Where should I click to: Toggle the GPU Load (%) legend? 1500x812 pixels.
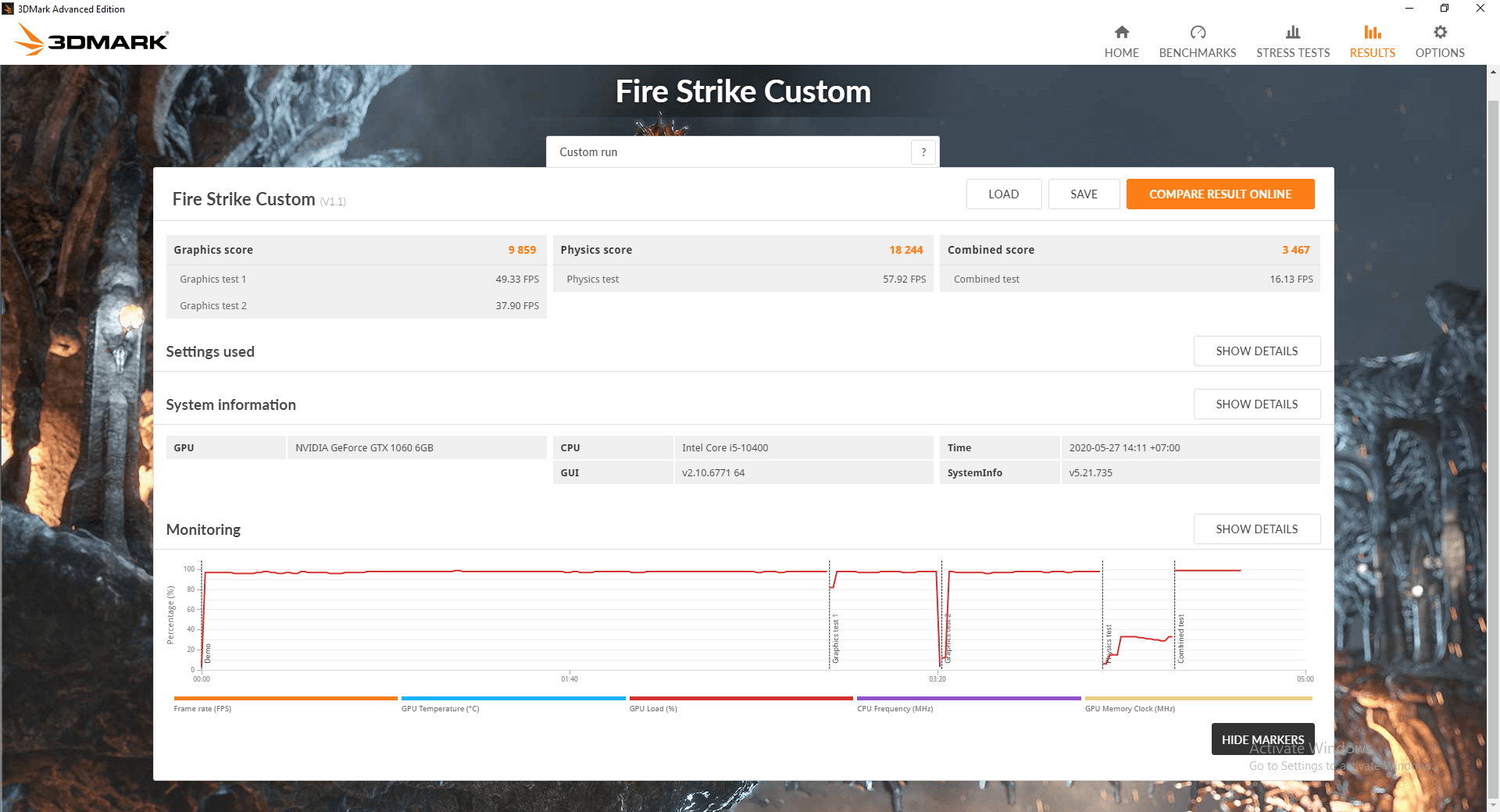pos(741,703)
